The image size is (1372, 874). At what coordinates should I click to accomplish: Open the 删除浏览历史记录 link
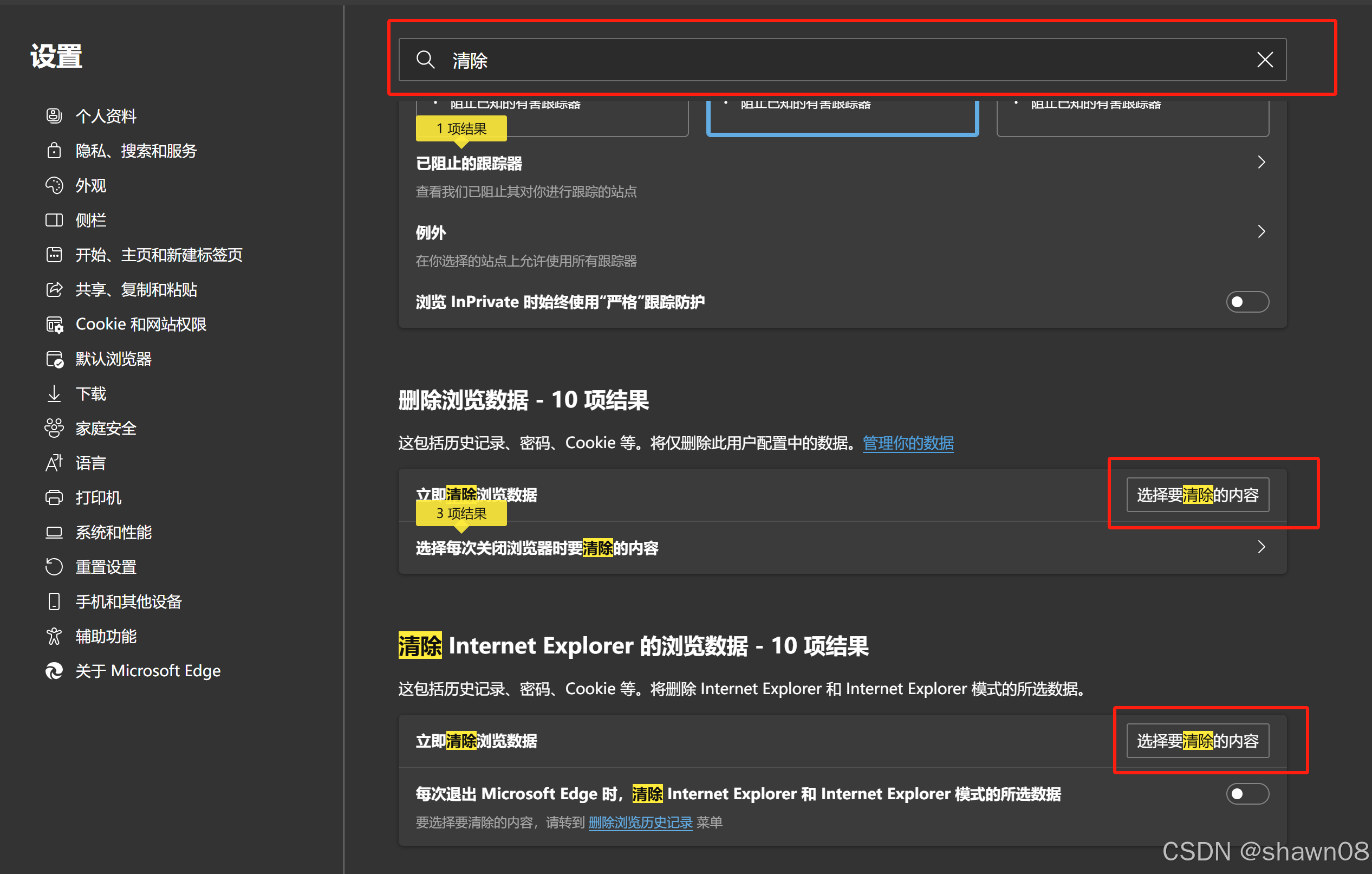[x=640, y=822]
